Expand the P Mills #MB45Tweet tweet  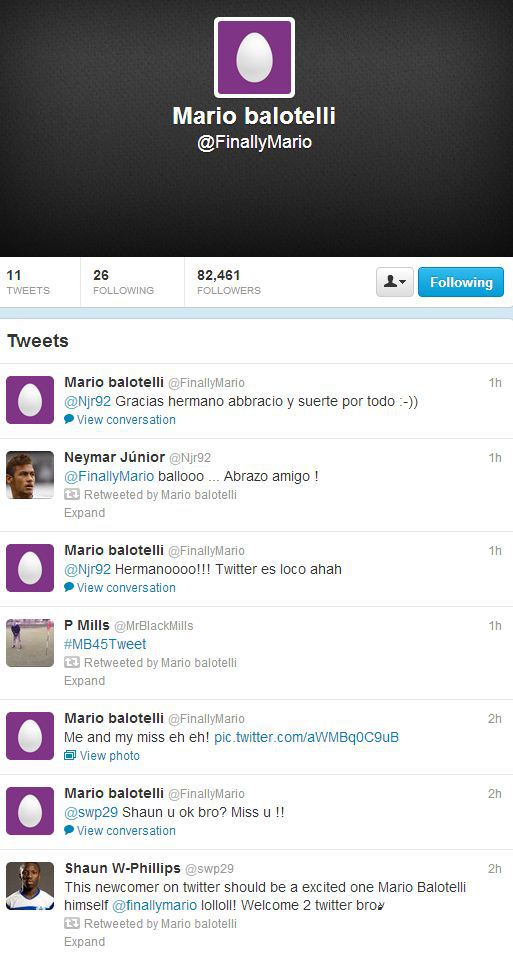click(84, 681)
